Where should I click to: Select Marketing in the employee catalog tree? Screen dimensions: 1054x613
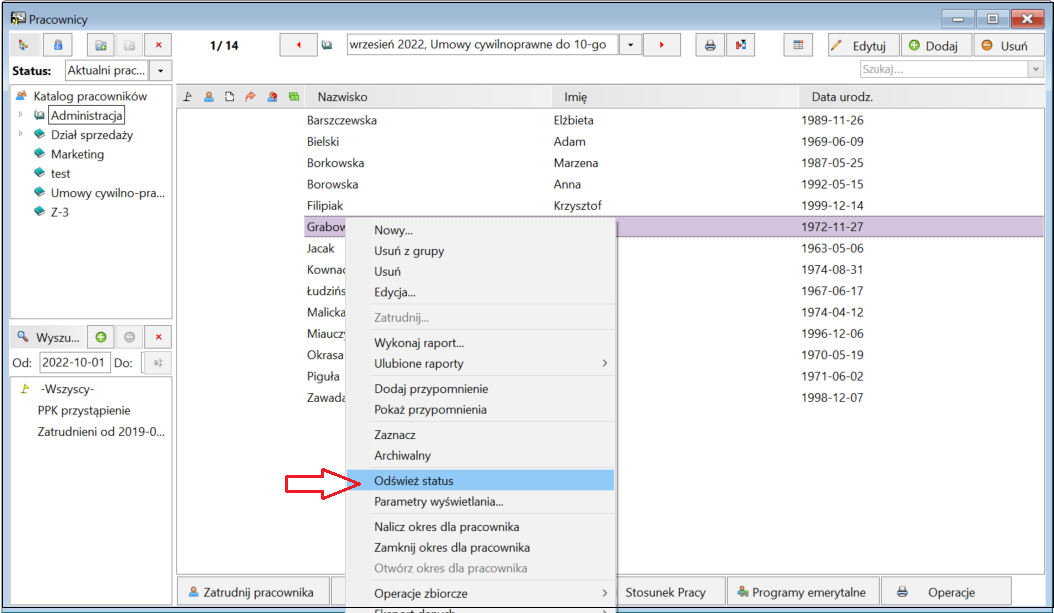(77, 154)
